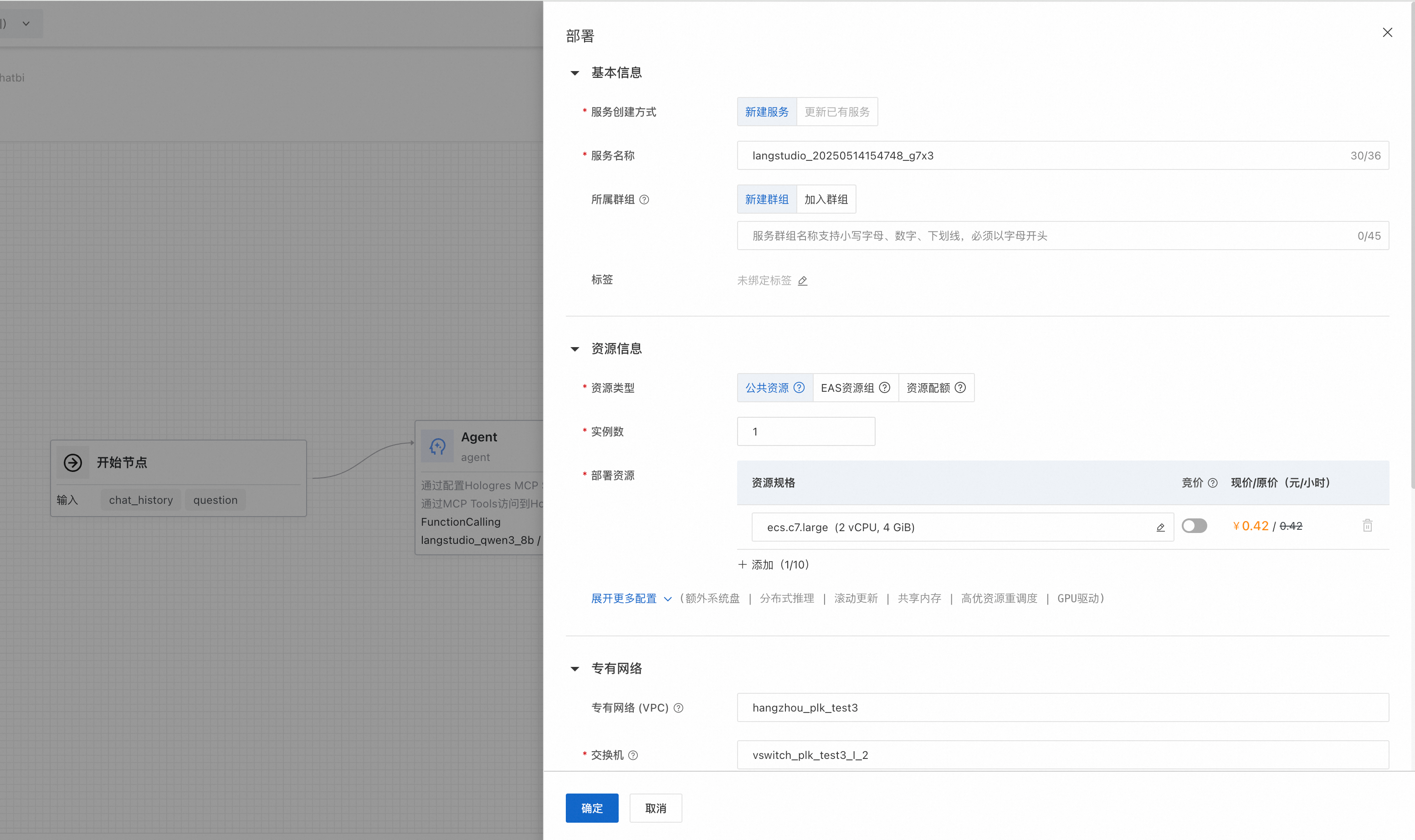Click the help icon on EAS资源组 option
This screenshot has height=840, width=1415.
click(885, 388)
